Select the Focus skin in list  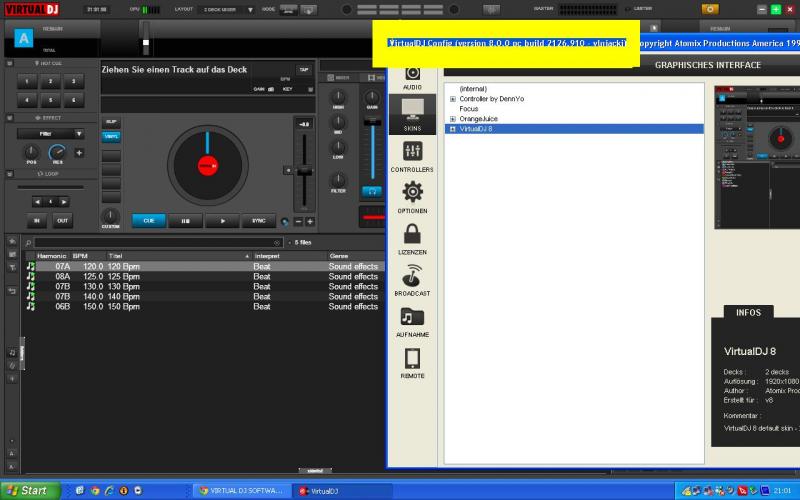[x=469, y=109]
